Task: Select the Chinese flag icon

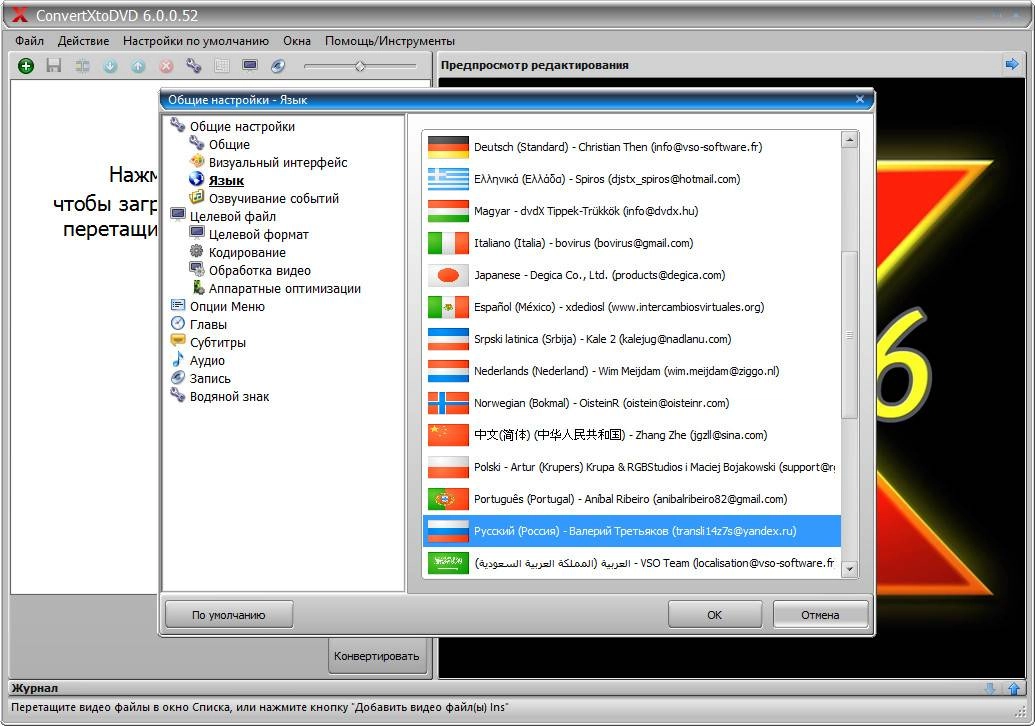Action: [448, 435]
